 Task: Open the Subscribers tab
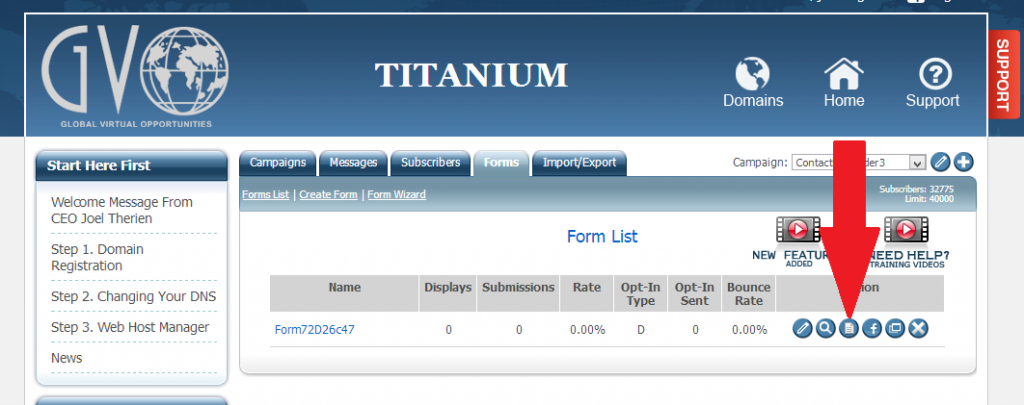pyautogui.click(x=430, y=162)
